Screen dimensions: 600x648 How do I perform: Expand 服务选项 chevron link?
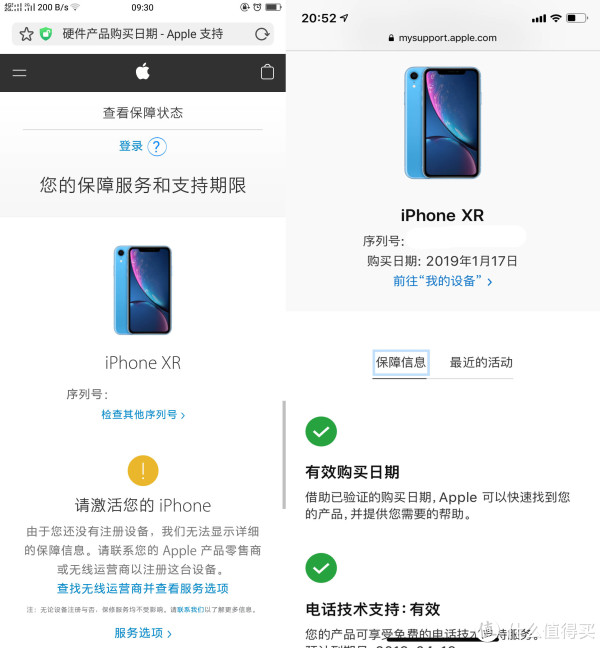coord(143,633)
